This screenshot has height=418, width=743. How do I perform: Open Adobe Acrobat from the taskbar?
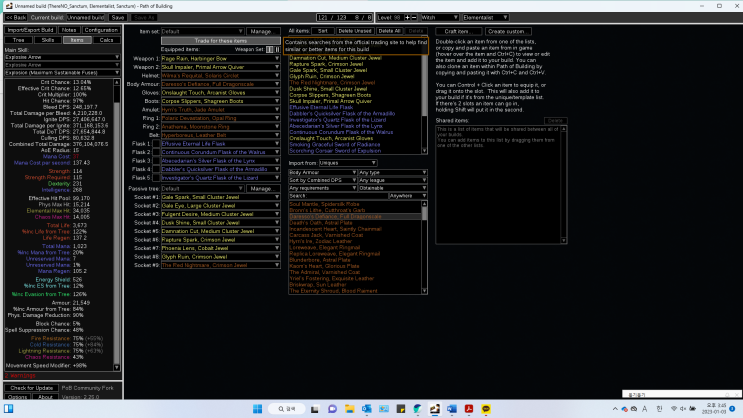click(x=469, y=409)
